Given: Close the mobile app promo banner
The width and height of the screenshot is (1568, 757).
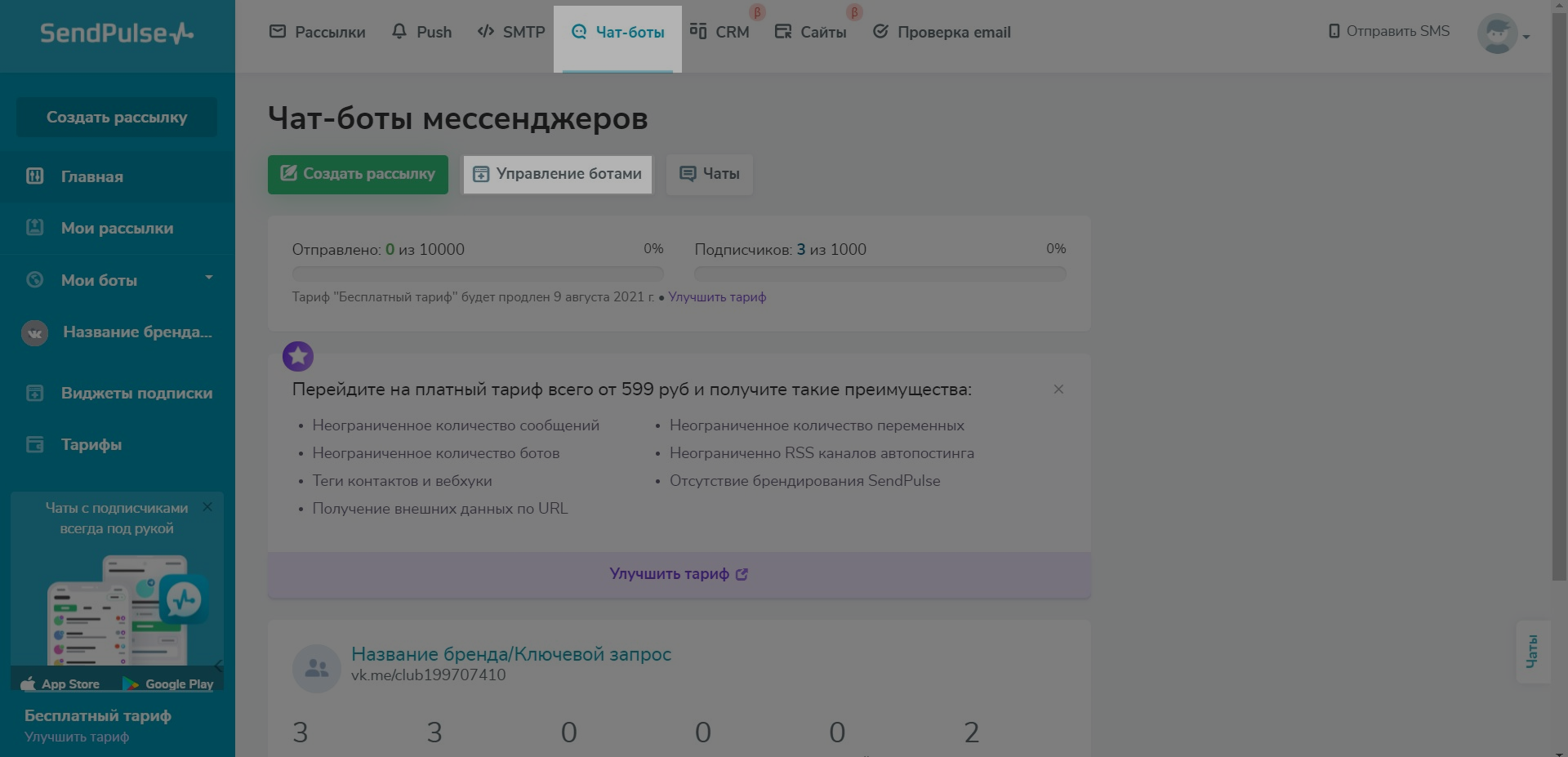Looking at the screenshot, I should [207, 506].
